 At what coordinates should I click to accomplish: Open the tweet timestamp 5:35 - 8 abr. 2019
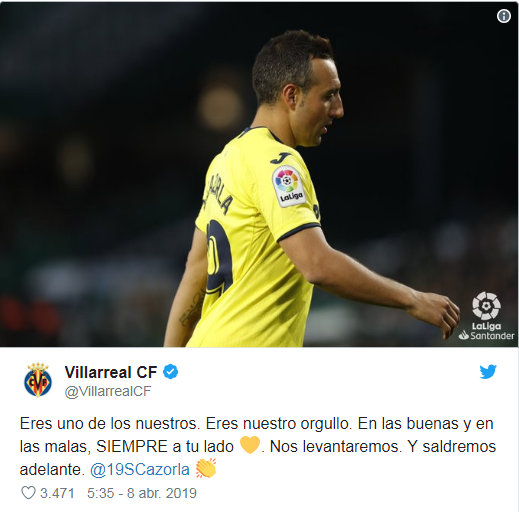click(142, 493)
